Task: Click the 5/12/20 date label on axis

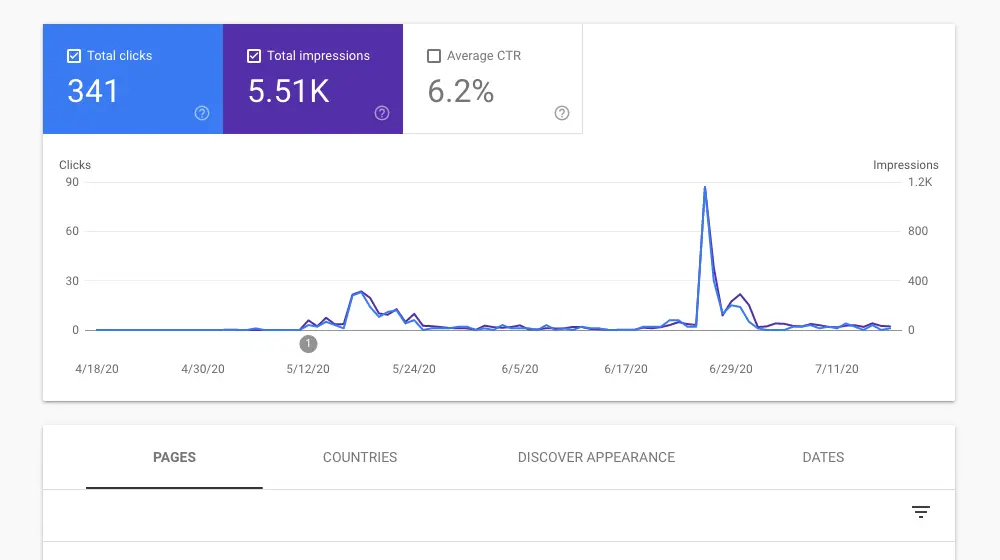Action: (308, 369)
